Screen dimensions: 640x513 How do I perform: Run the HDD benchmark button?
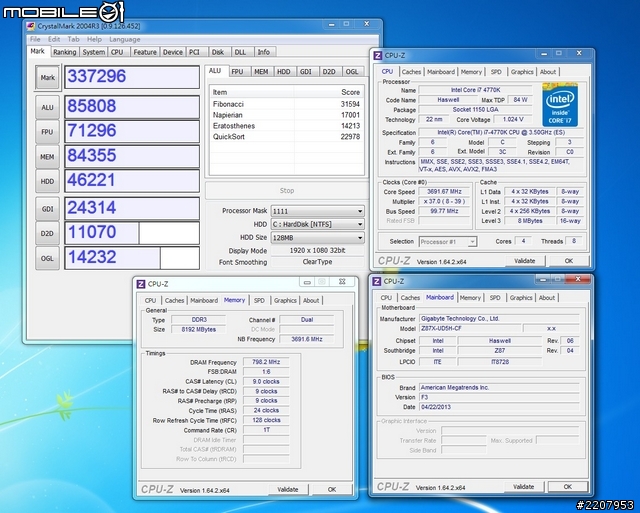click(x=47, y=181)
